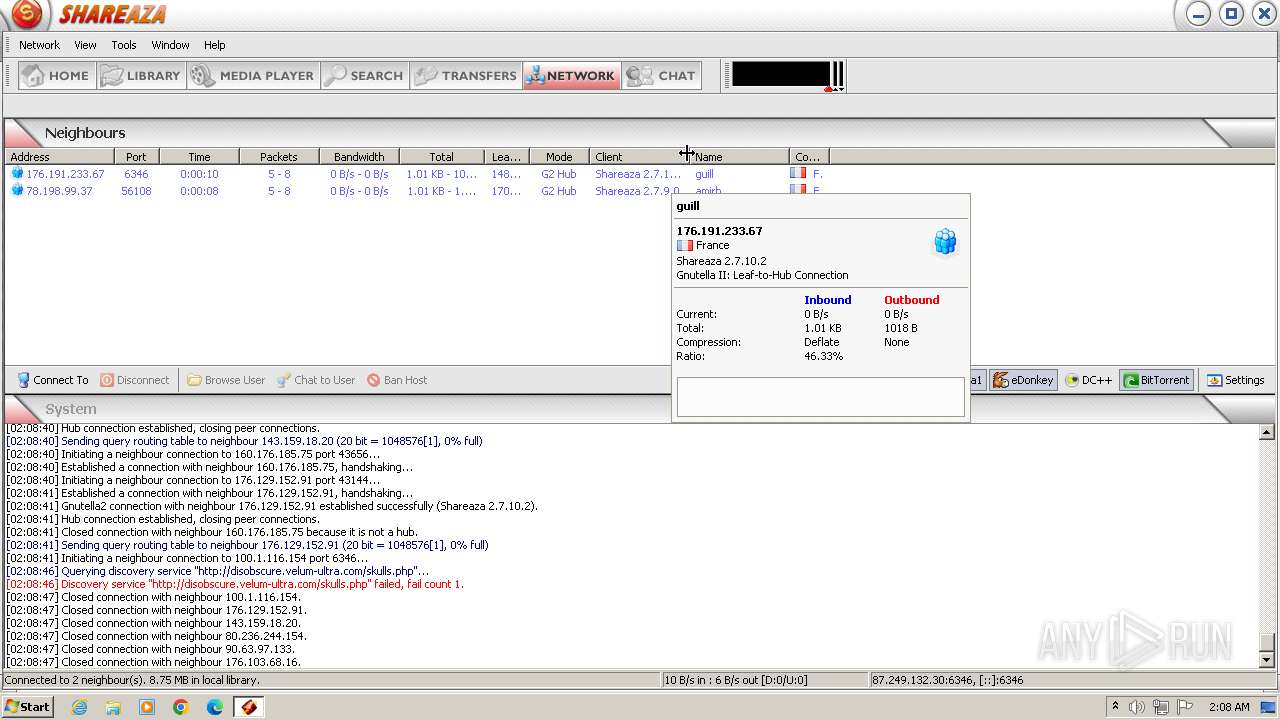Open the View menu
The image size is (1280, 720).
pyautogui.click(x=85, y=45)
